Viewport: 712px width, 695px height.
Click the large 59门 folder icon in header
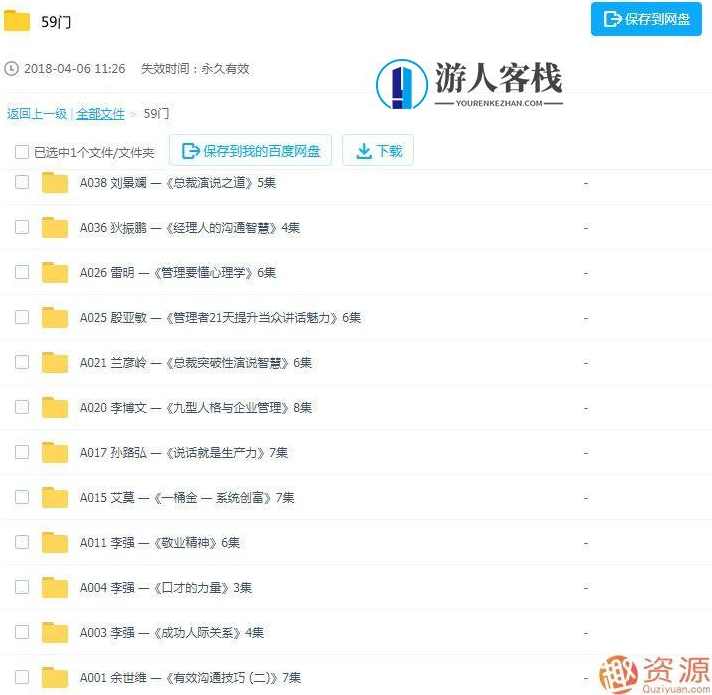[x=17, y=20]
